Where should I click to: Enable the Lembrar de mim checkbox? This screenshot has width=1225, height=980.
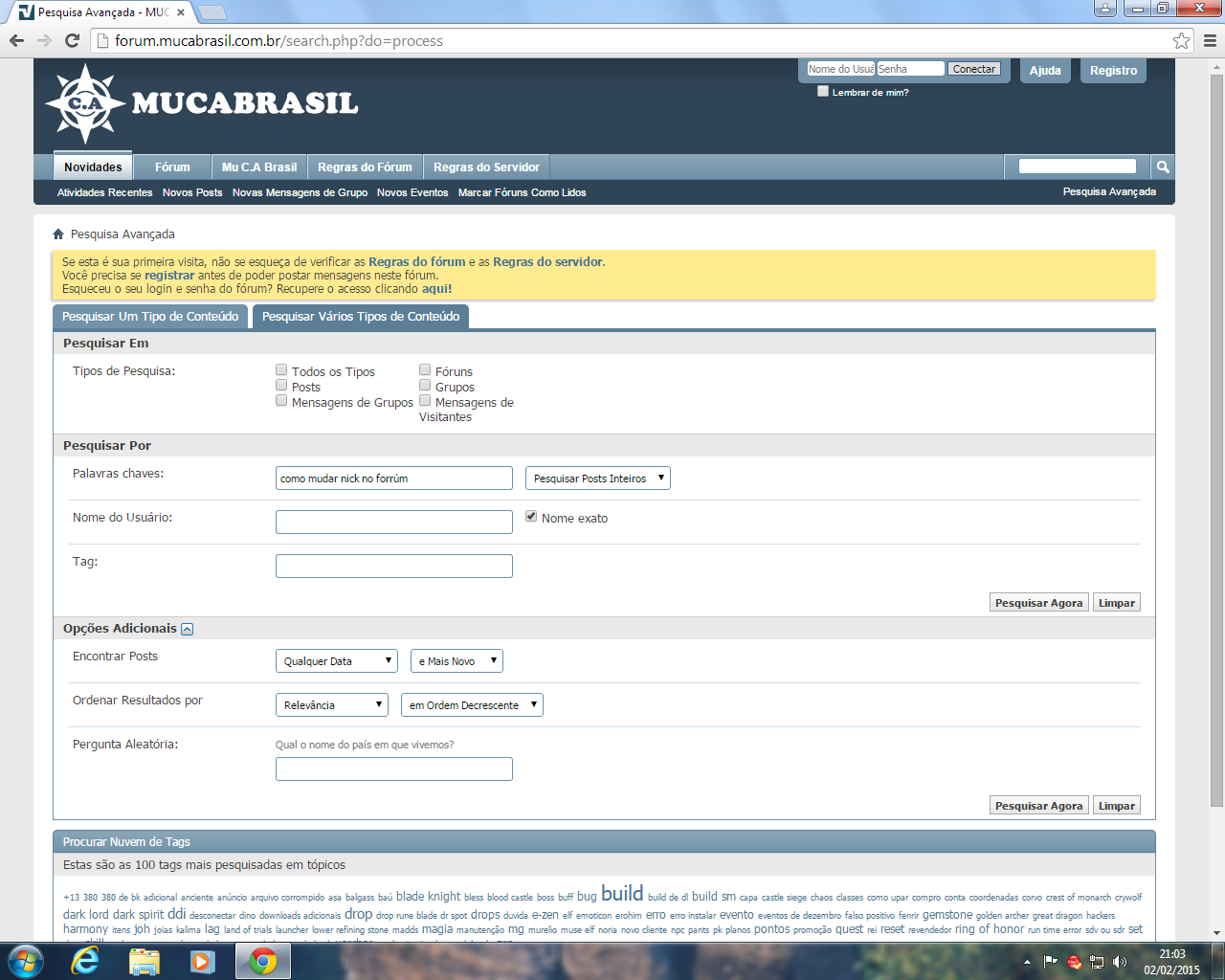pyautogui.click(x=822, y=92)
